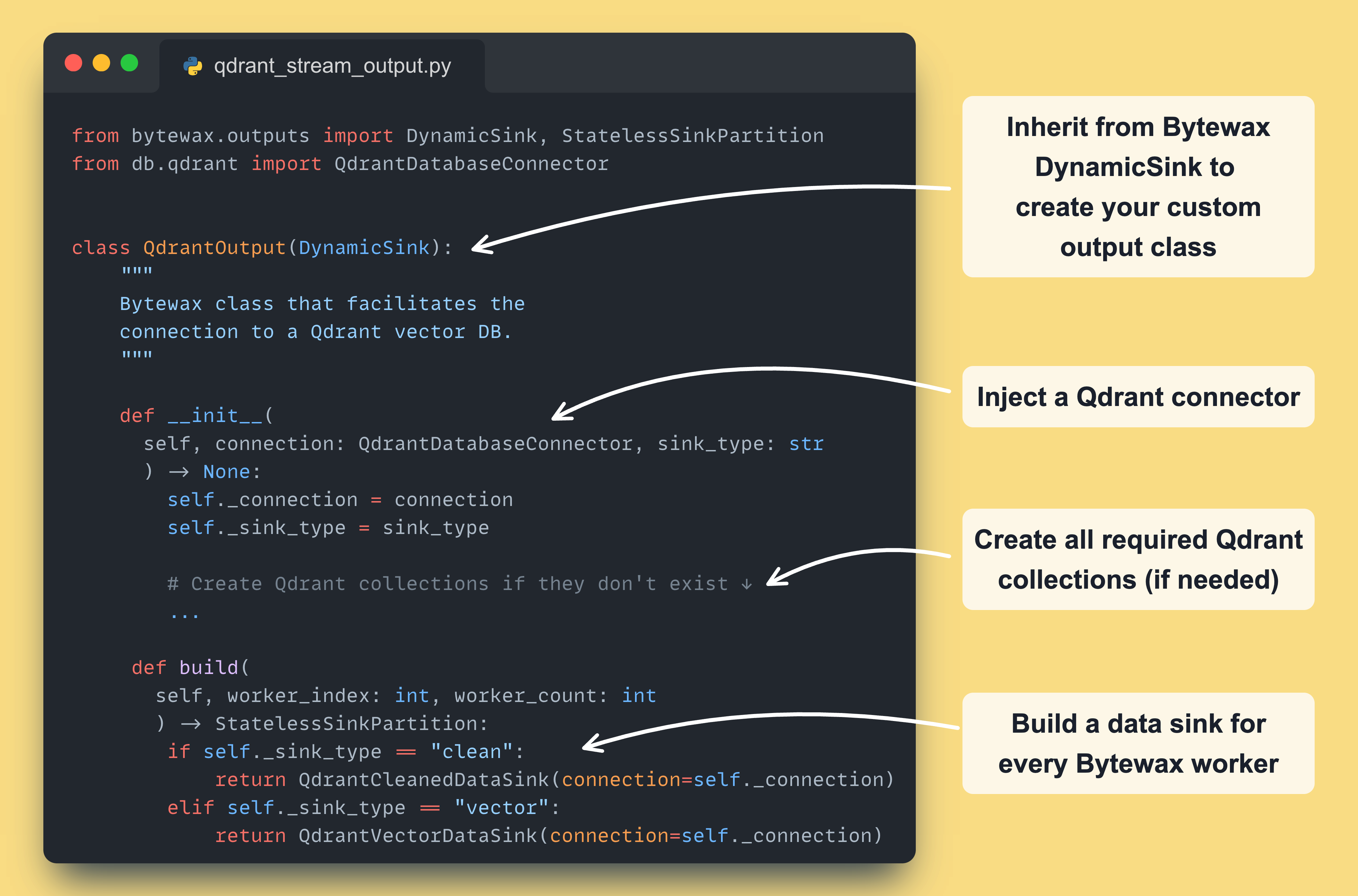Click QdrantVectorDataSink in the return statement
The image size is (1358, 896).
(x=418, y=836)
